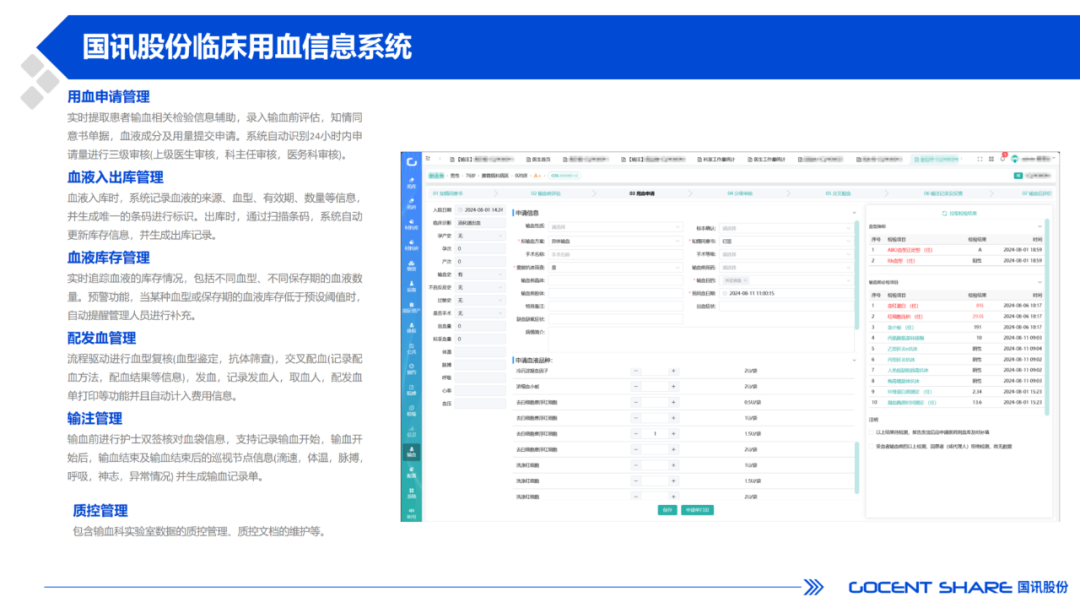Collapse the 血型检验 results section
Image resolution: width=1080 pixels, height=608 pixels.
1039,227
